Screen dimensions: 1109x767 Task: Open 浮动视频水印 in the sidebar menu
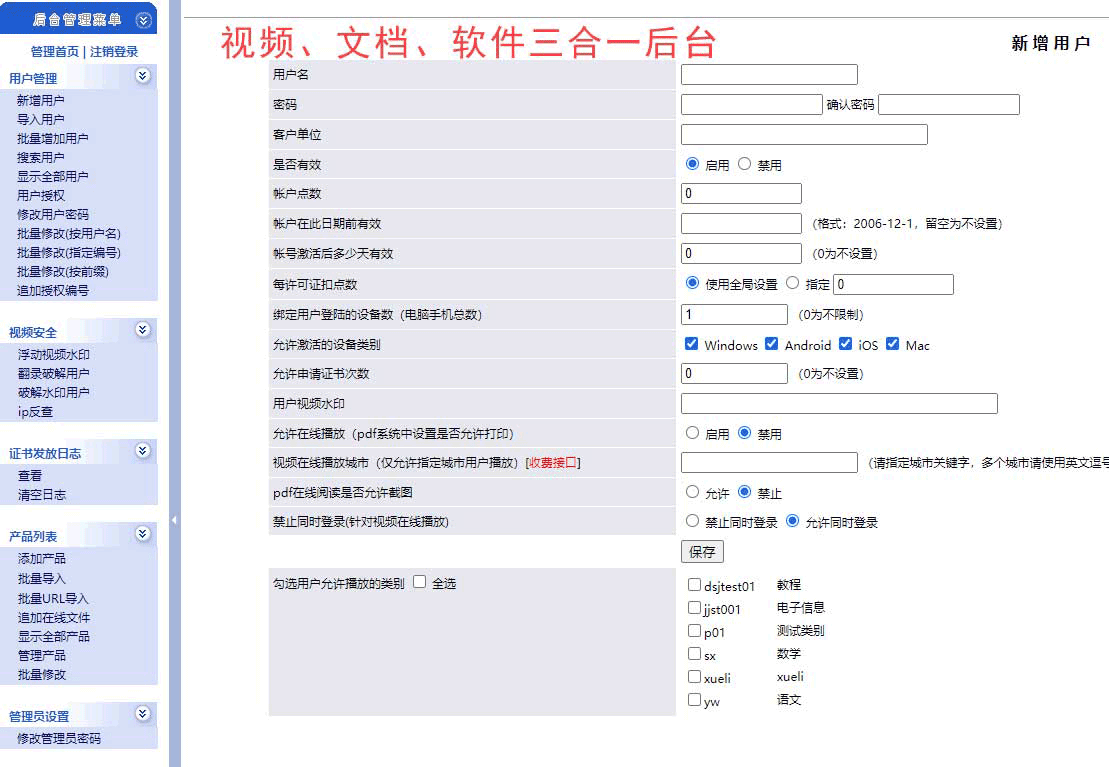53,354
